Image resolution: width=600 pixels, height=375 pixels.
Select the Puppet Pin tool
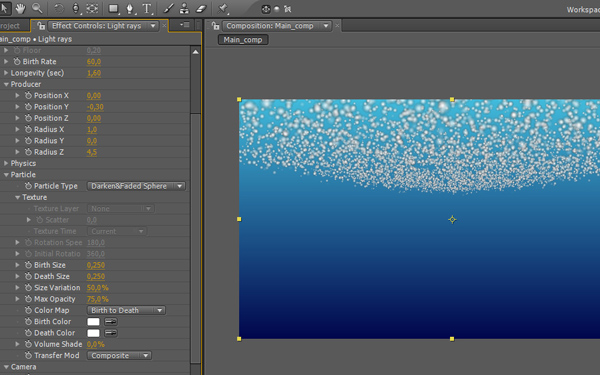[x=223, y=9]
